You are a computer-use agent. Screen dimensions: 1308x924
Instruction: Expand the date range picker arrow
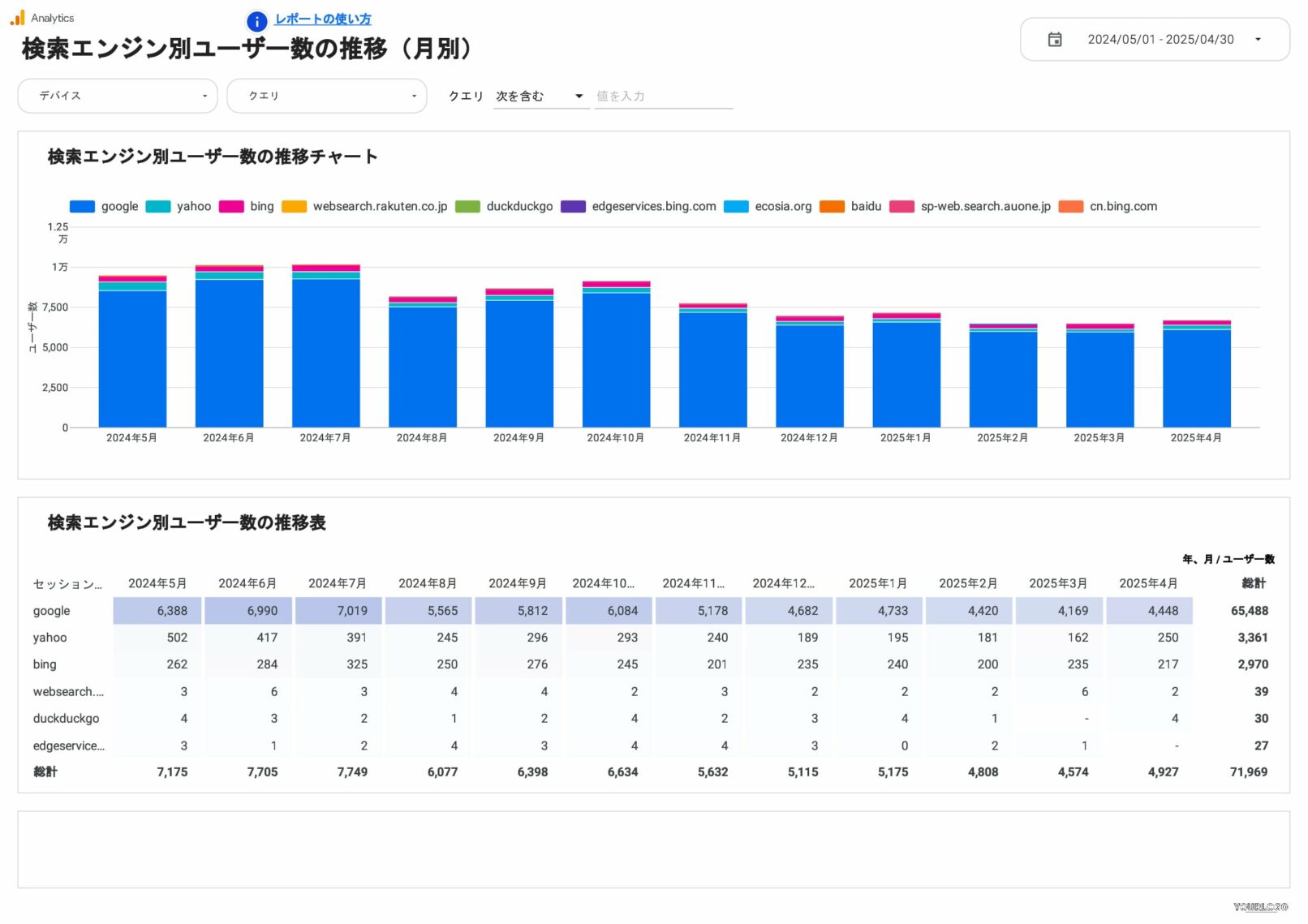tap(1259, 39)
